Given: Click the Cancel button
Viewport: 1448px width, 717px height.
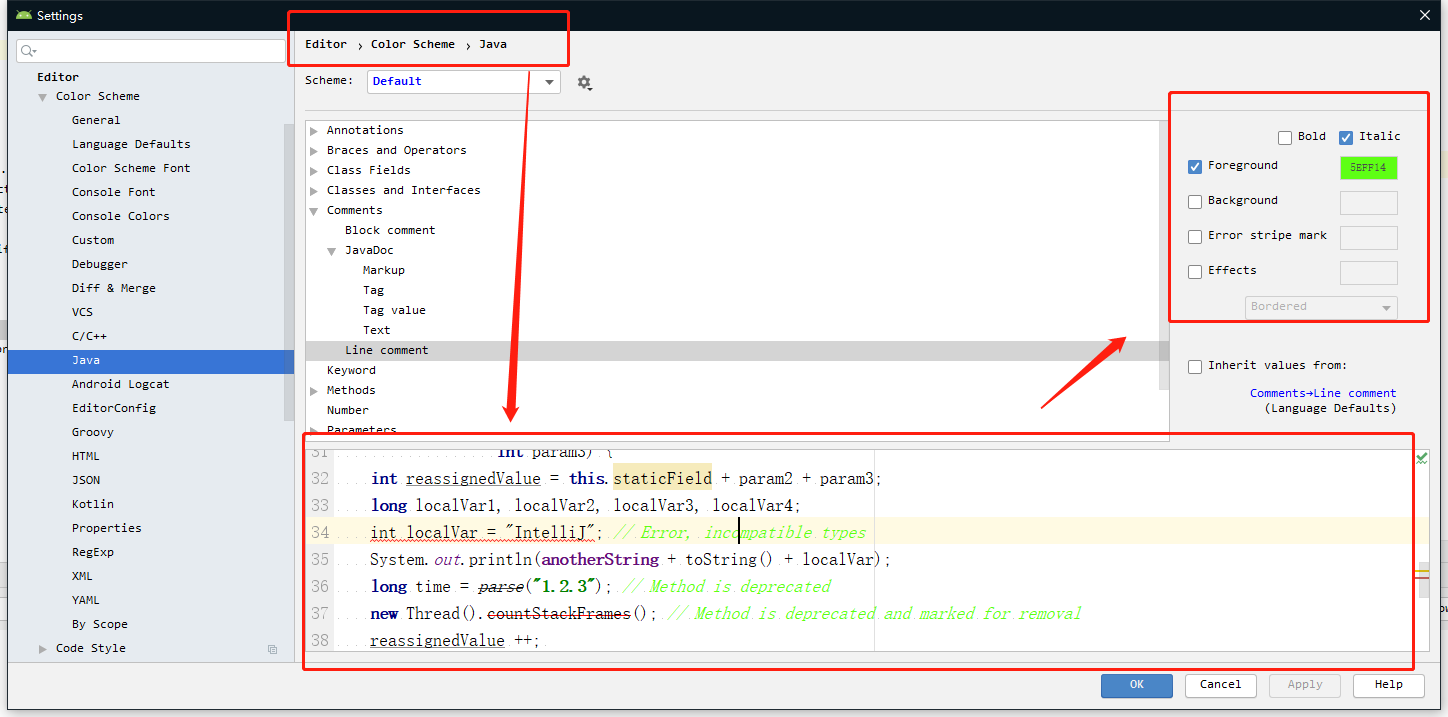Looking at the screenshot, I should click(x=1221, y=685).
